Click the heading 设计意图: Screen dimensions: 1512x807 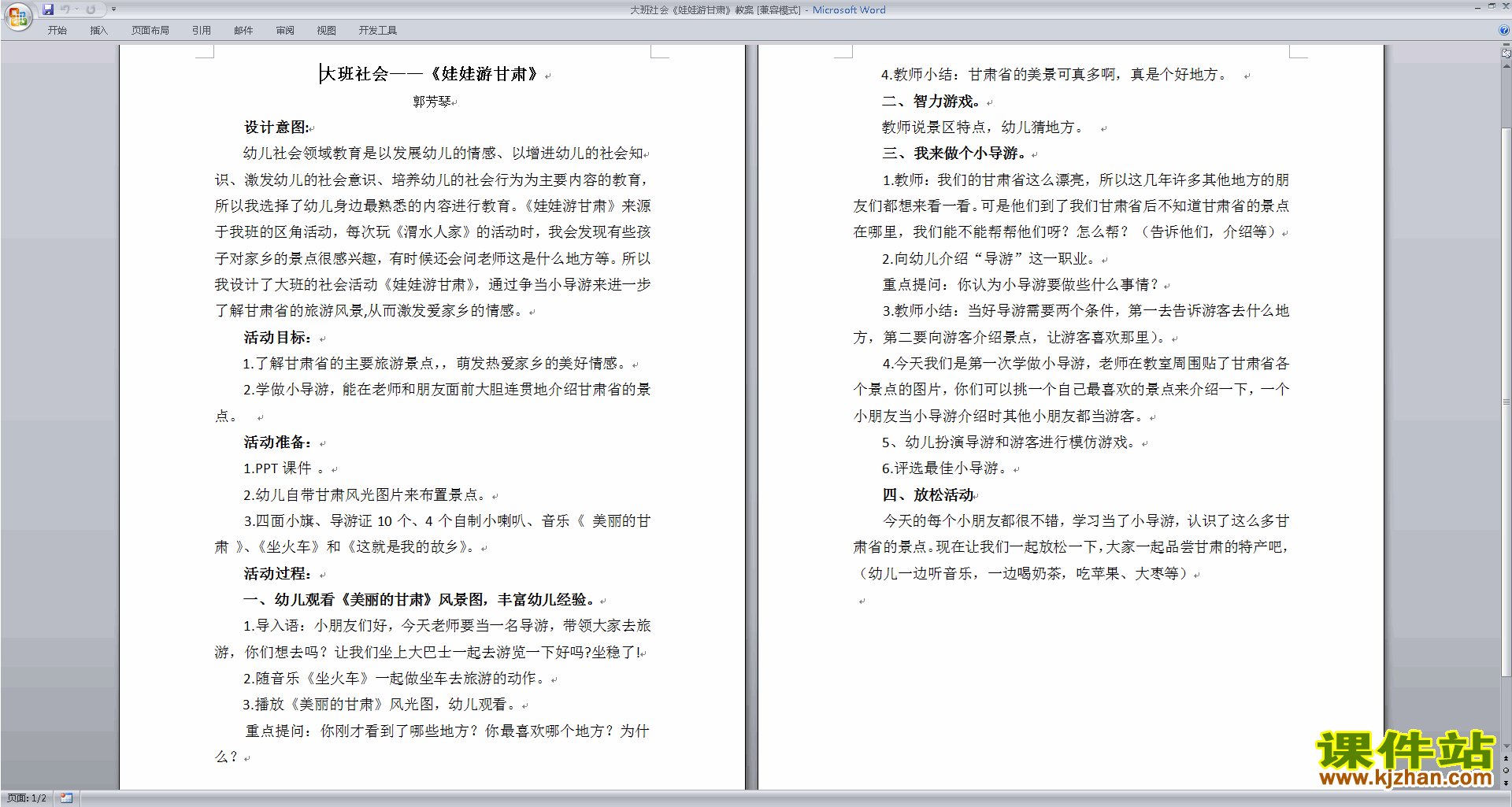276,128
